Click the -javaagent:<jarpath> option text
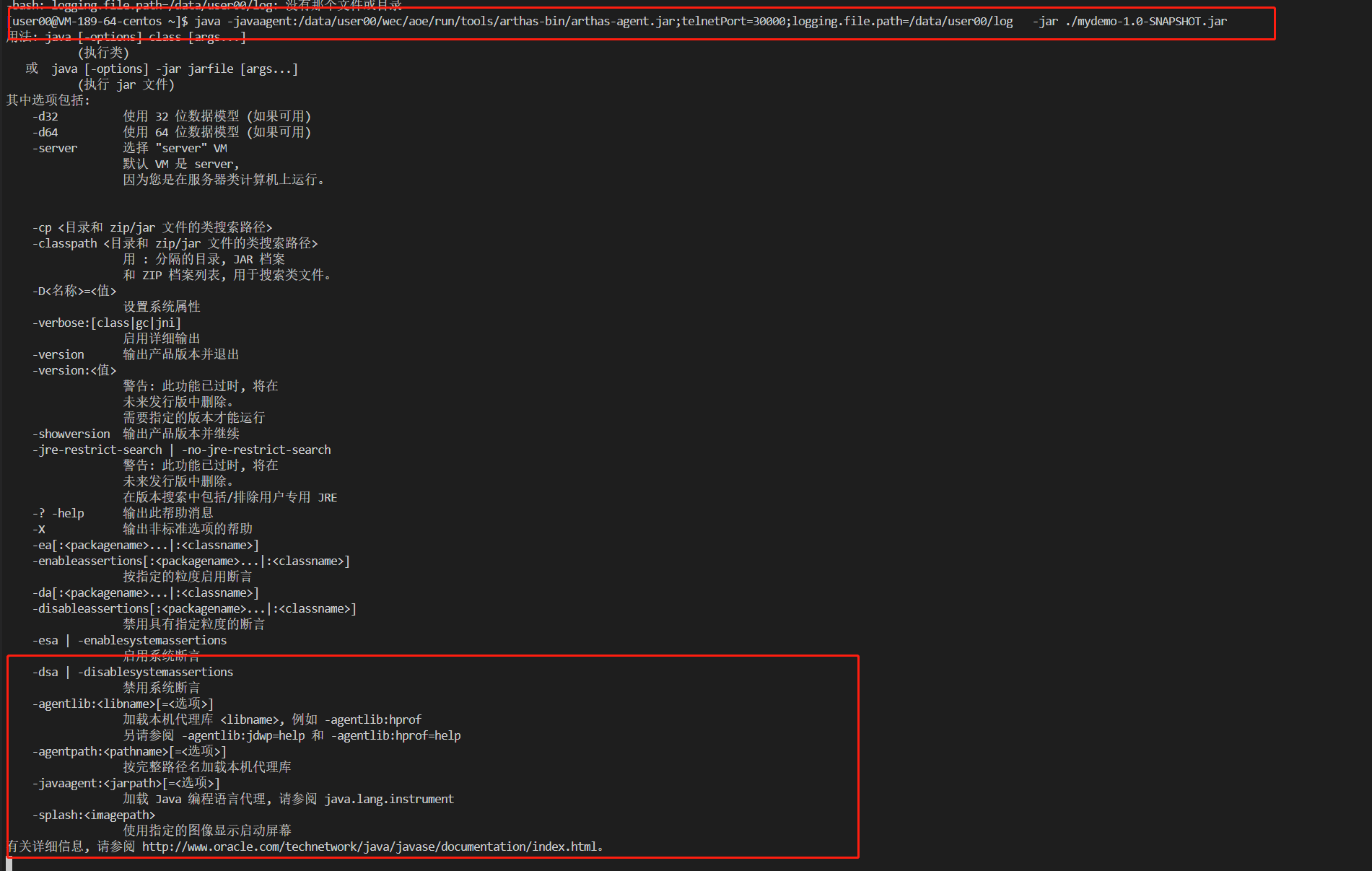 [x=126, y=782]
